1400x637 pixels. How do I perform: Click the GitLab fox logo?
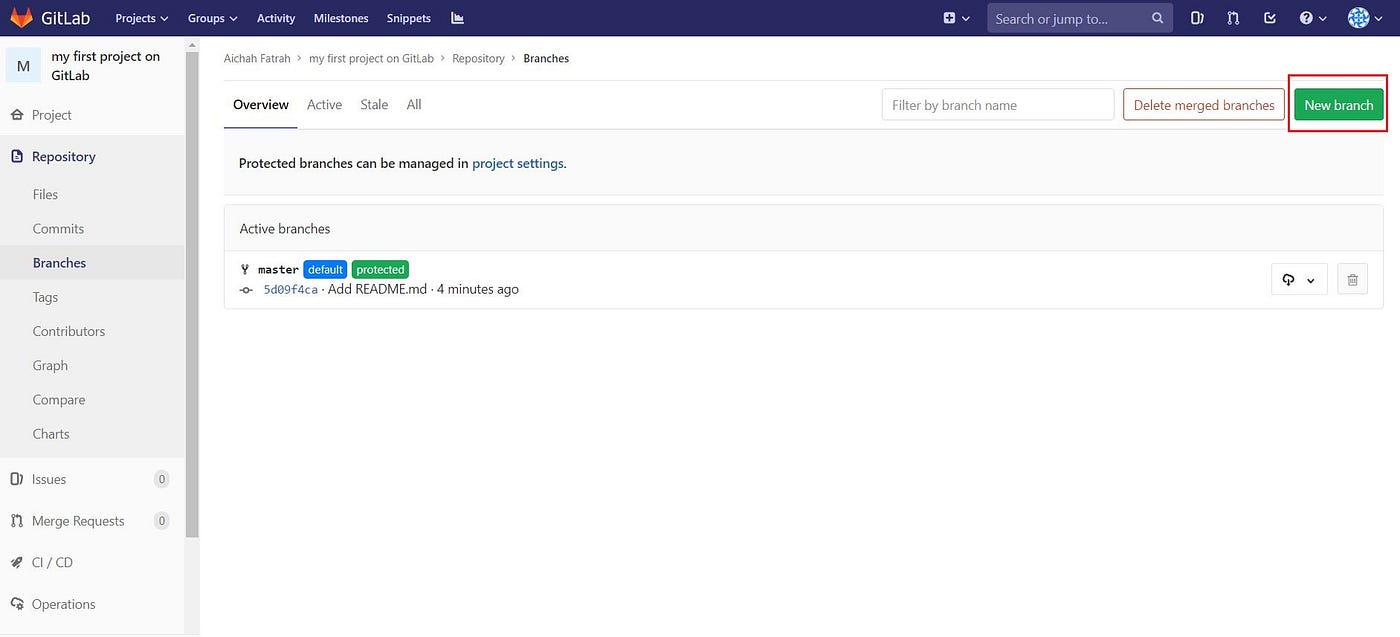(x=21, y=18)
